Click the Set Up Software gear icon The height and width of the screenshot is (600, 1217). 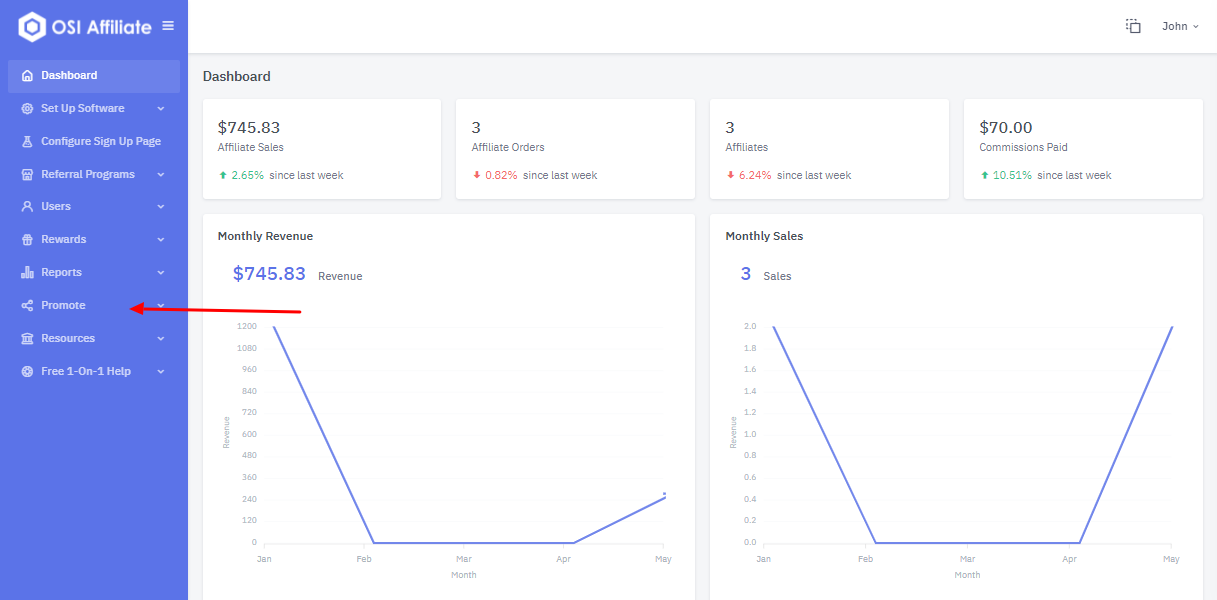tap(27, 109)
